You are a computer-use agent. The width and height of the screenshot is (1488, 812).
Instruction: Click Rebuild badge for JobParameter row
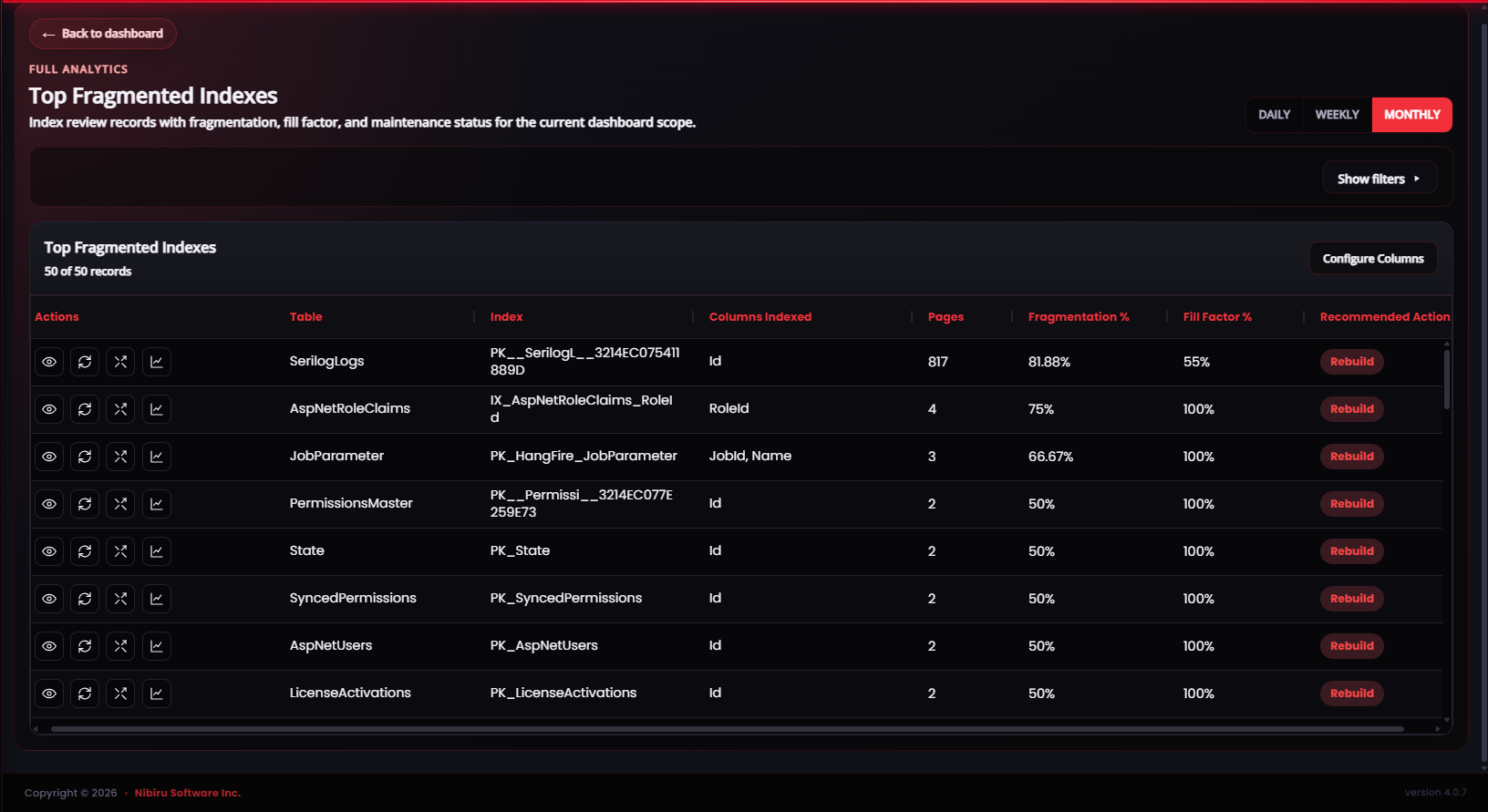1352,457
